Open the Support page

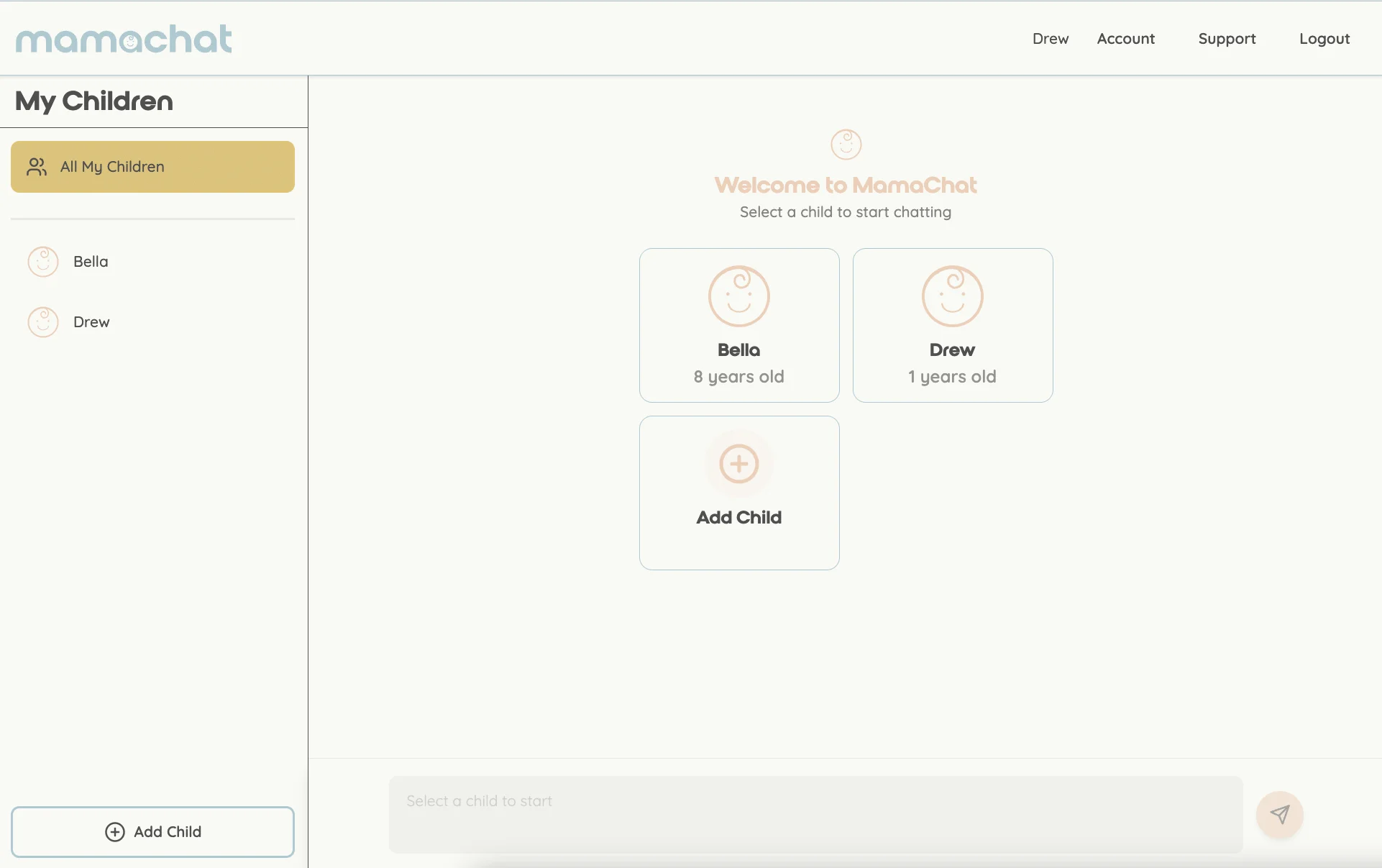click(1227, 39)
